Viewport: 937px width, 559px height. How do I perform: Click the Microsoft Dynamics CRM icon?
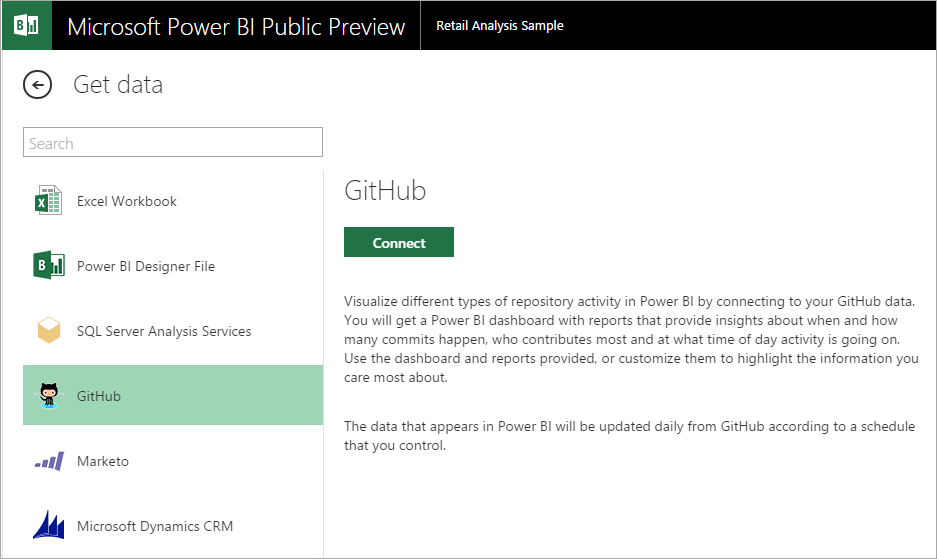[49, 526]
